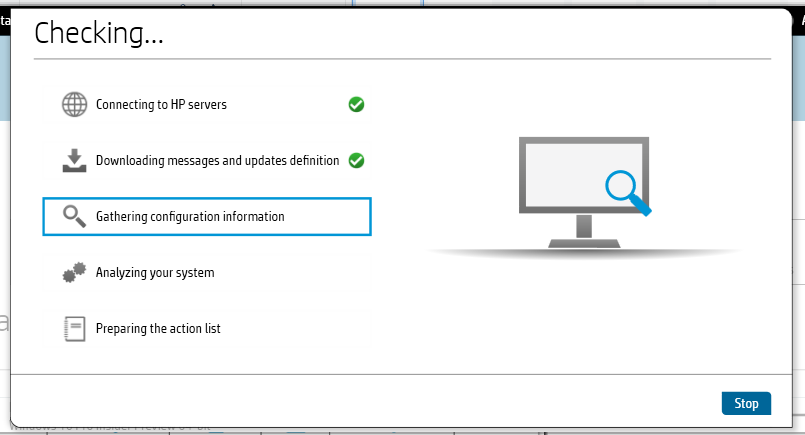Image resolution: width=805 pixels, height=435 pixels.
Task: Click the "Checking..." dialog heading
Action: [x=99, y=33]
